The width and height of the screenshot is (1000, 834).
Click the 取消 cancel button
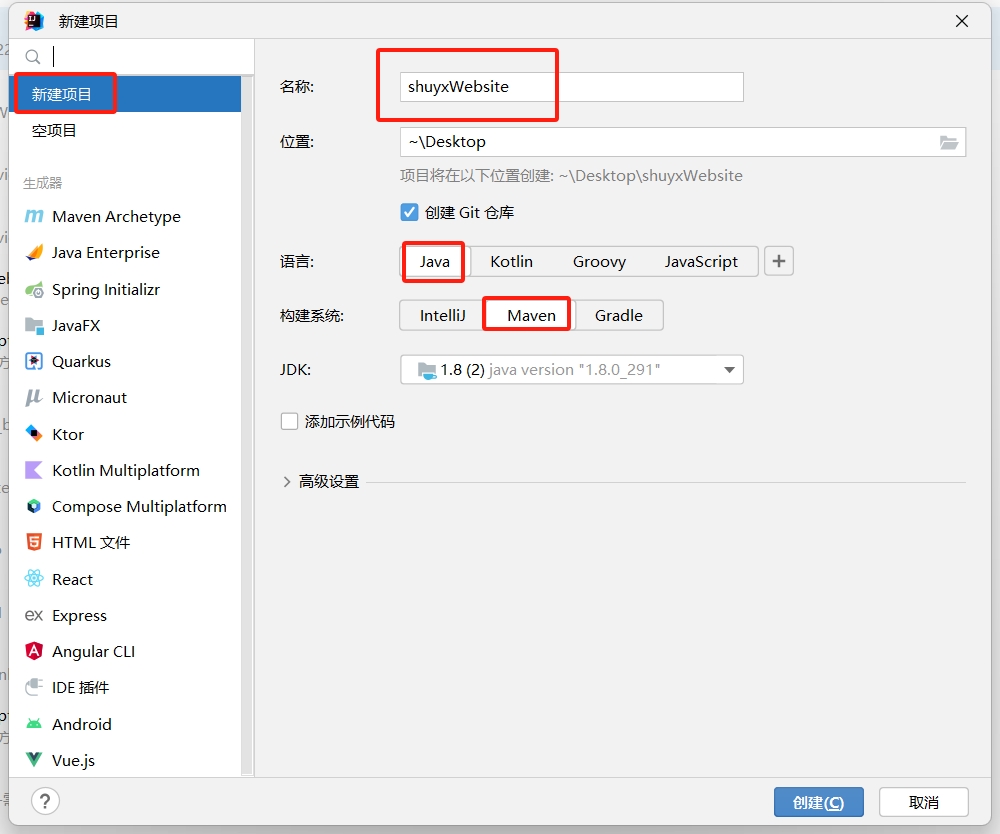click(923, 802)
